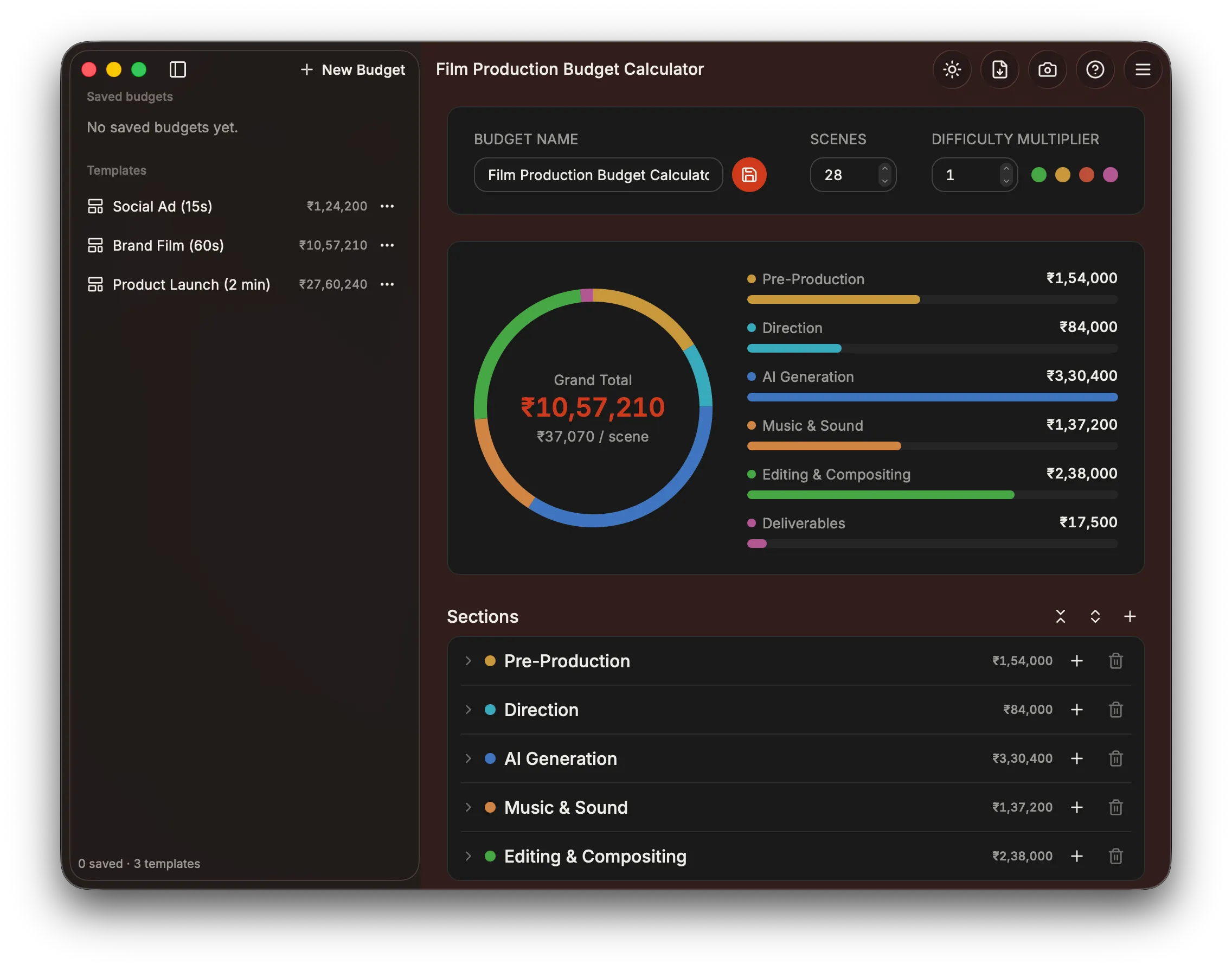Screen dimensions: 1232x970
Task: Add an item to Editing & Compositing section
Action: click(1077, 857)
